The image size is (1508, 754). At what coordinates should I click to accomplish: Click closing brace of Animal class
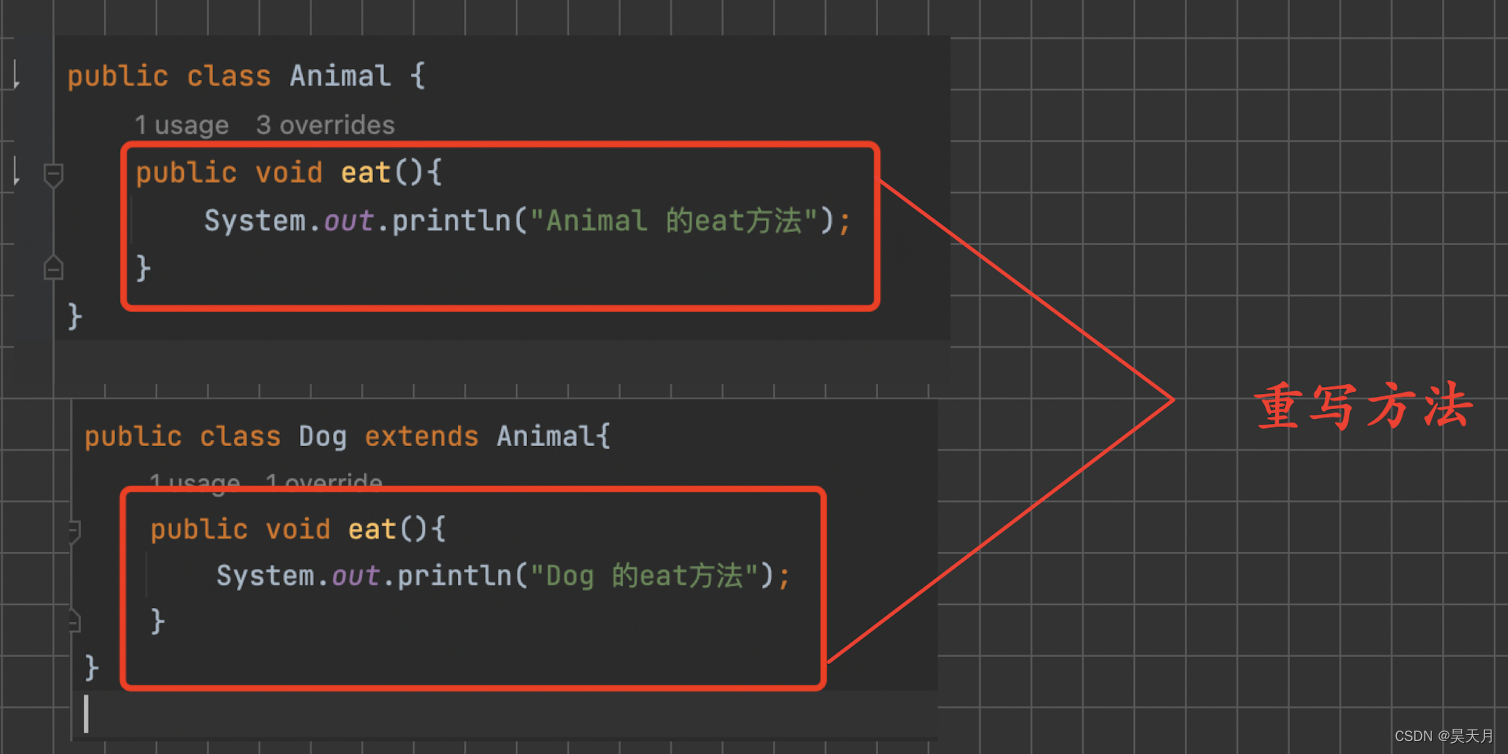click(x=75, y=316)
